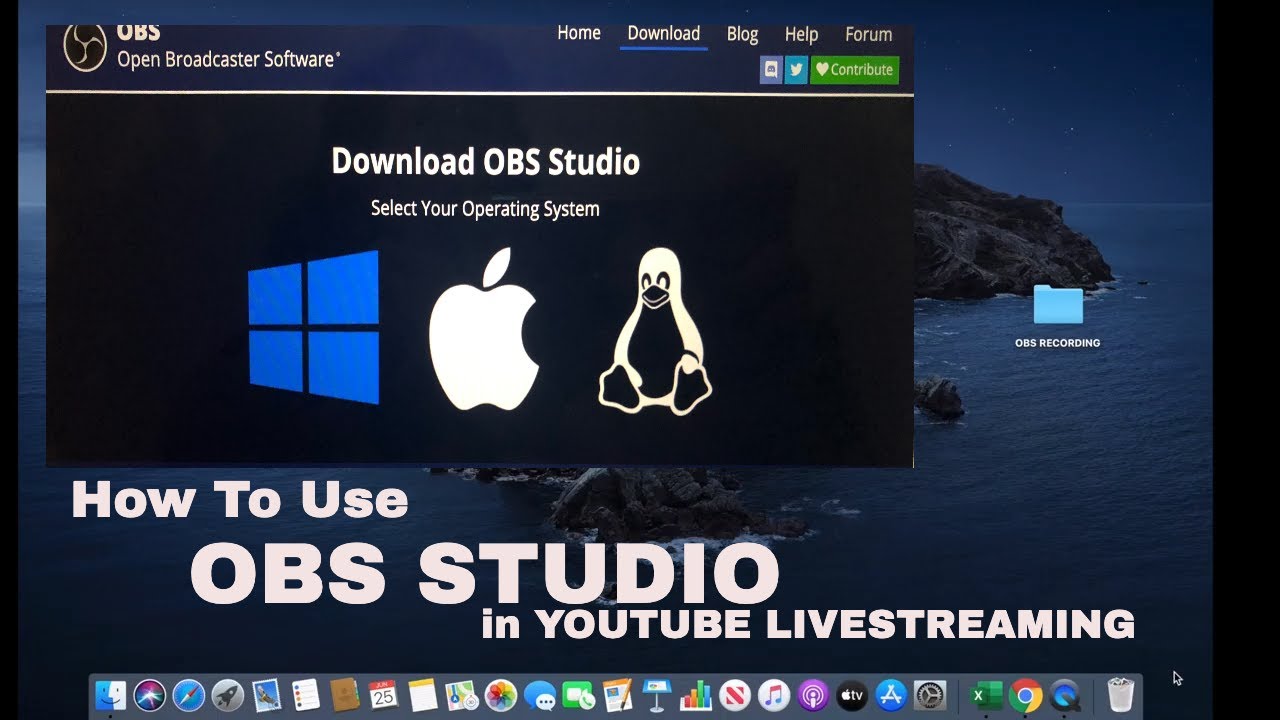Image resolution: width=1280 pixels, height=720 pixels.
Task: Open Messages from the dock
Action: pyautogui.click(x=539, y=695)
